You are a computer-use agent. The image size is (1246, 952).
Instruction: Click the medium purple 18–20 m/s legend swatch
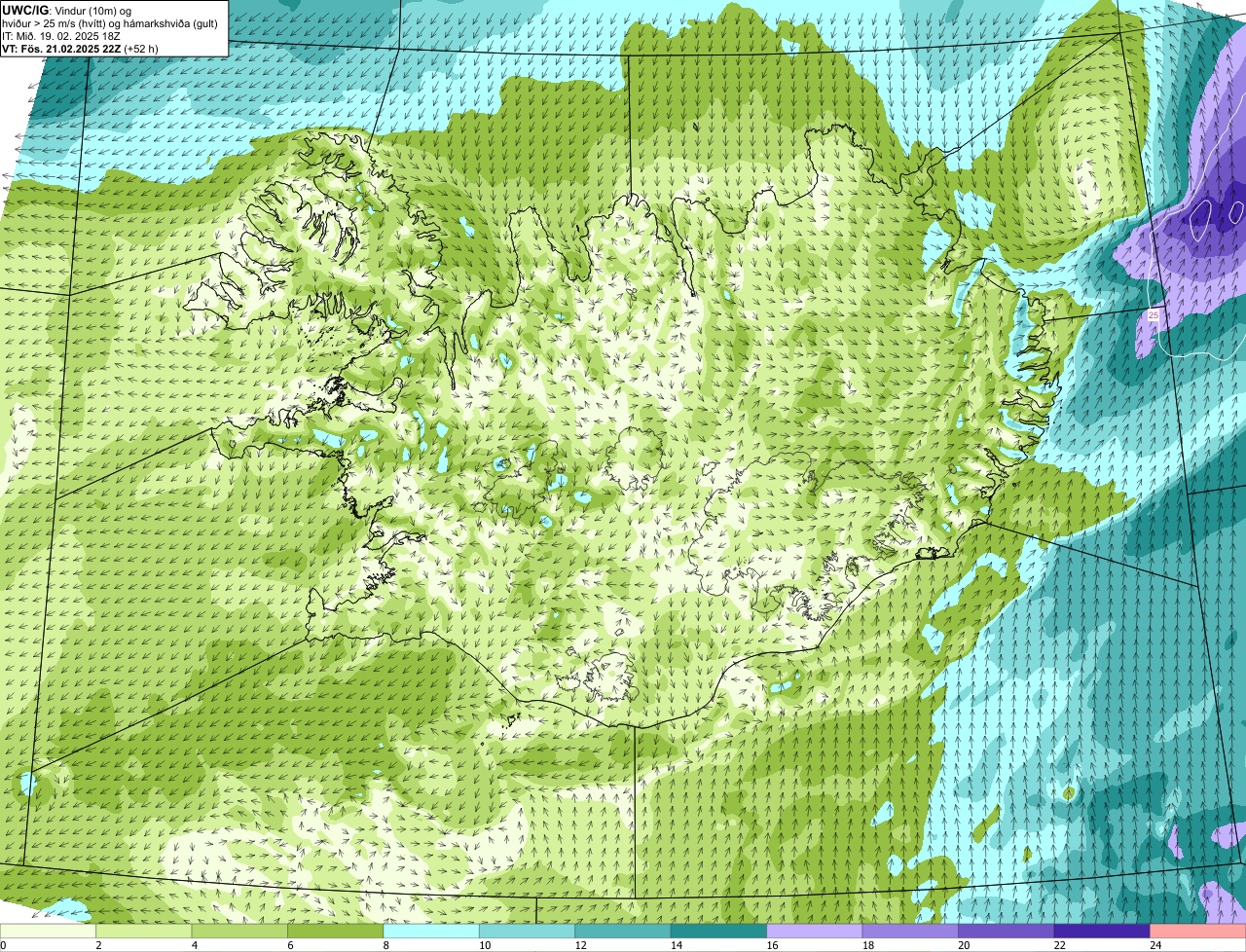[911, 931]
